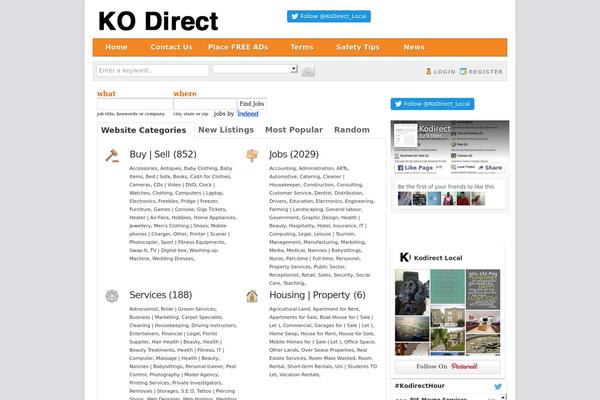Click the Kodirect Facebook page thumbnail
Viewport: 600px width, 400px height.
point(406,135)
